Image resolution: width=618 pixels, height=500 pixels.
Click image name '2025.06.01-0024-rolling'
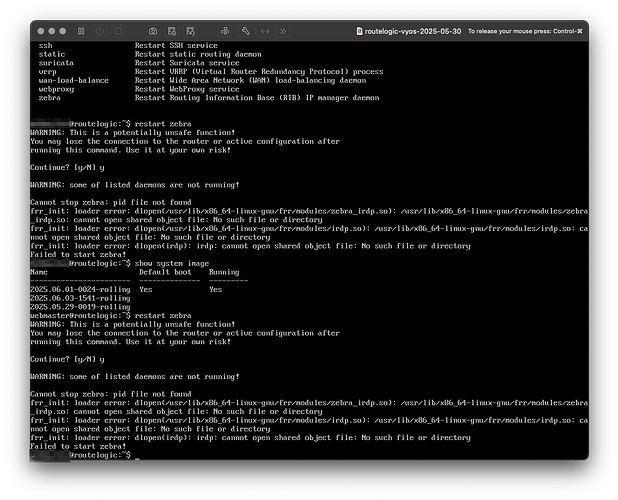coord(80,290)
